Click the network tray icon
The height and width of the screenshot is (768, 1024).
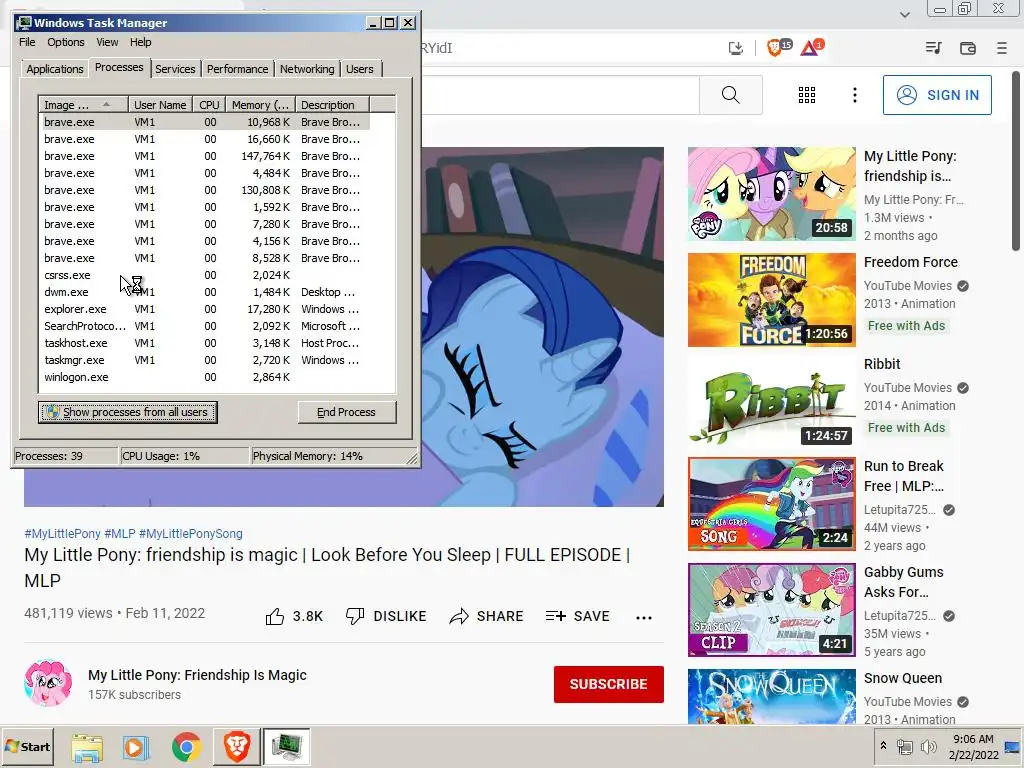tap(905, 746)
